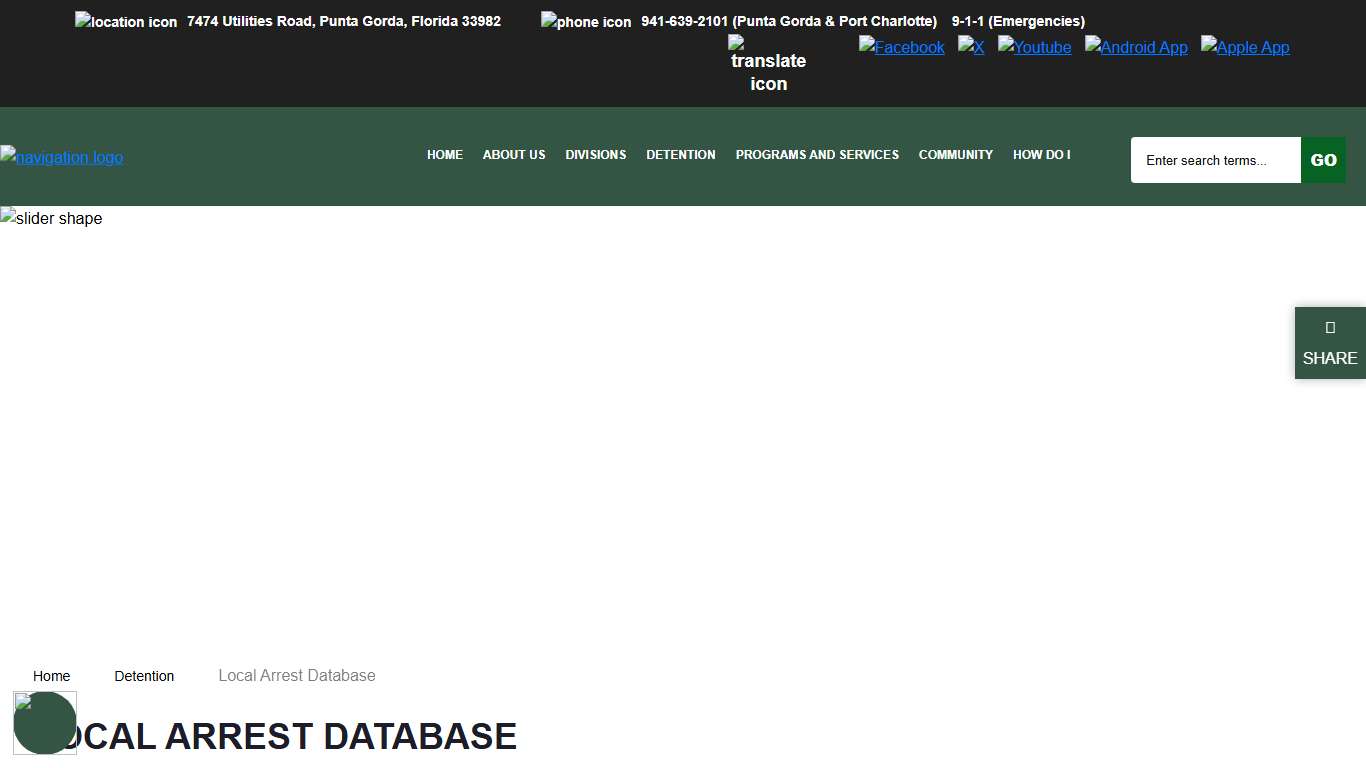Click the Detention breadcrumb link
This screenshot has height=768, width=1366.
coord(144,676)
